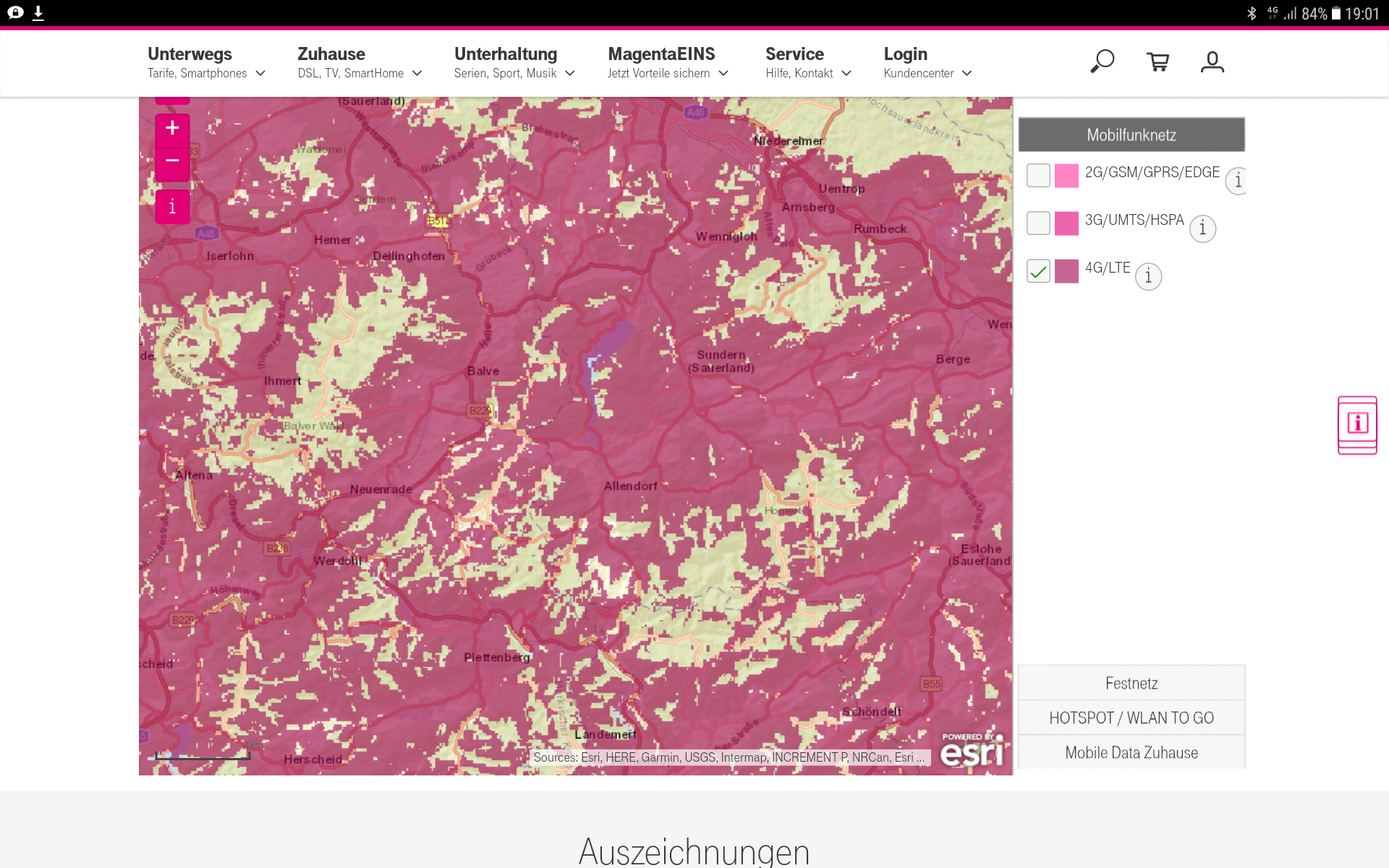
Task: Show info for 2G/GSM/GPRS/EDGE
Action: (x=1237, y=180)
